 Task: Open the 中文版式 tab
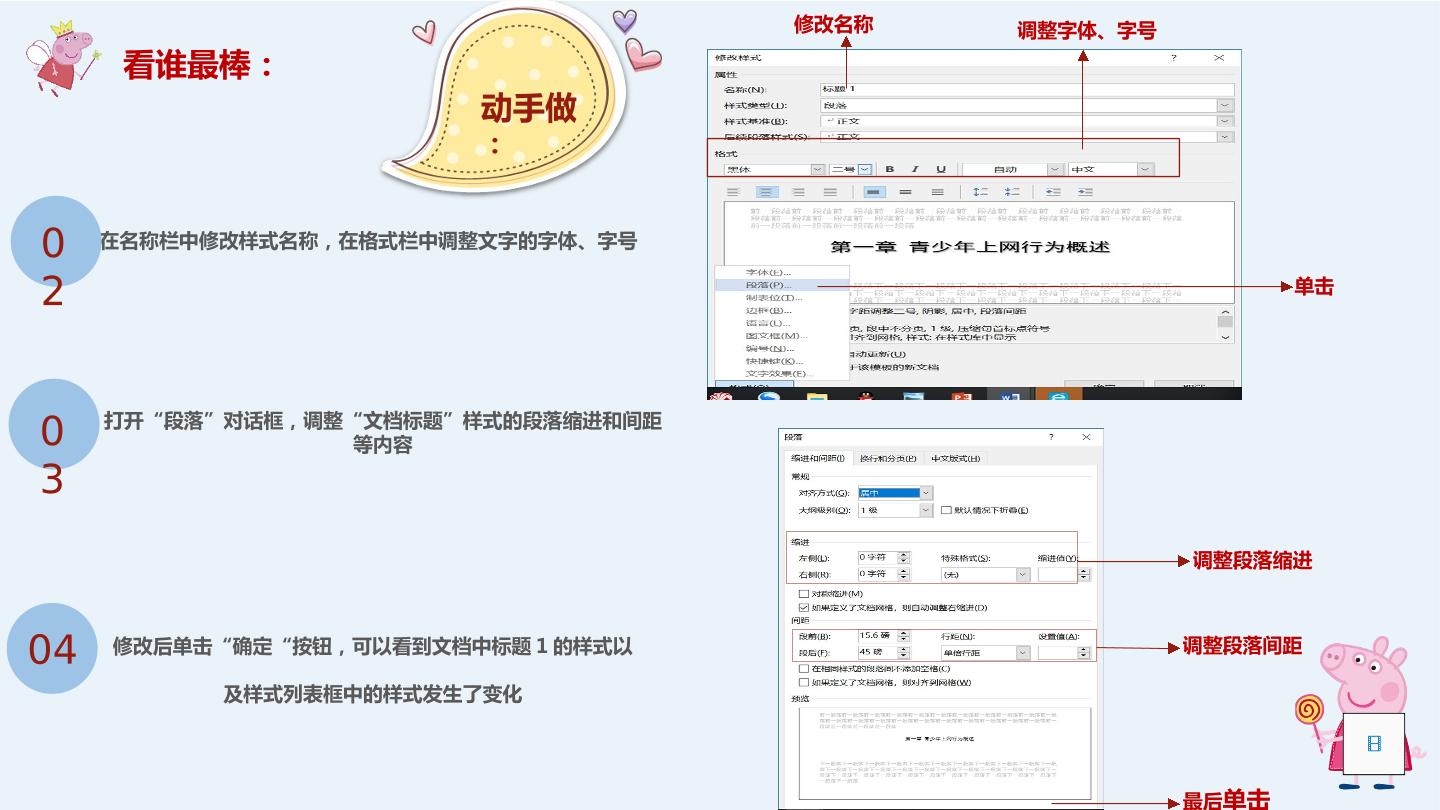coord(956,458)
